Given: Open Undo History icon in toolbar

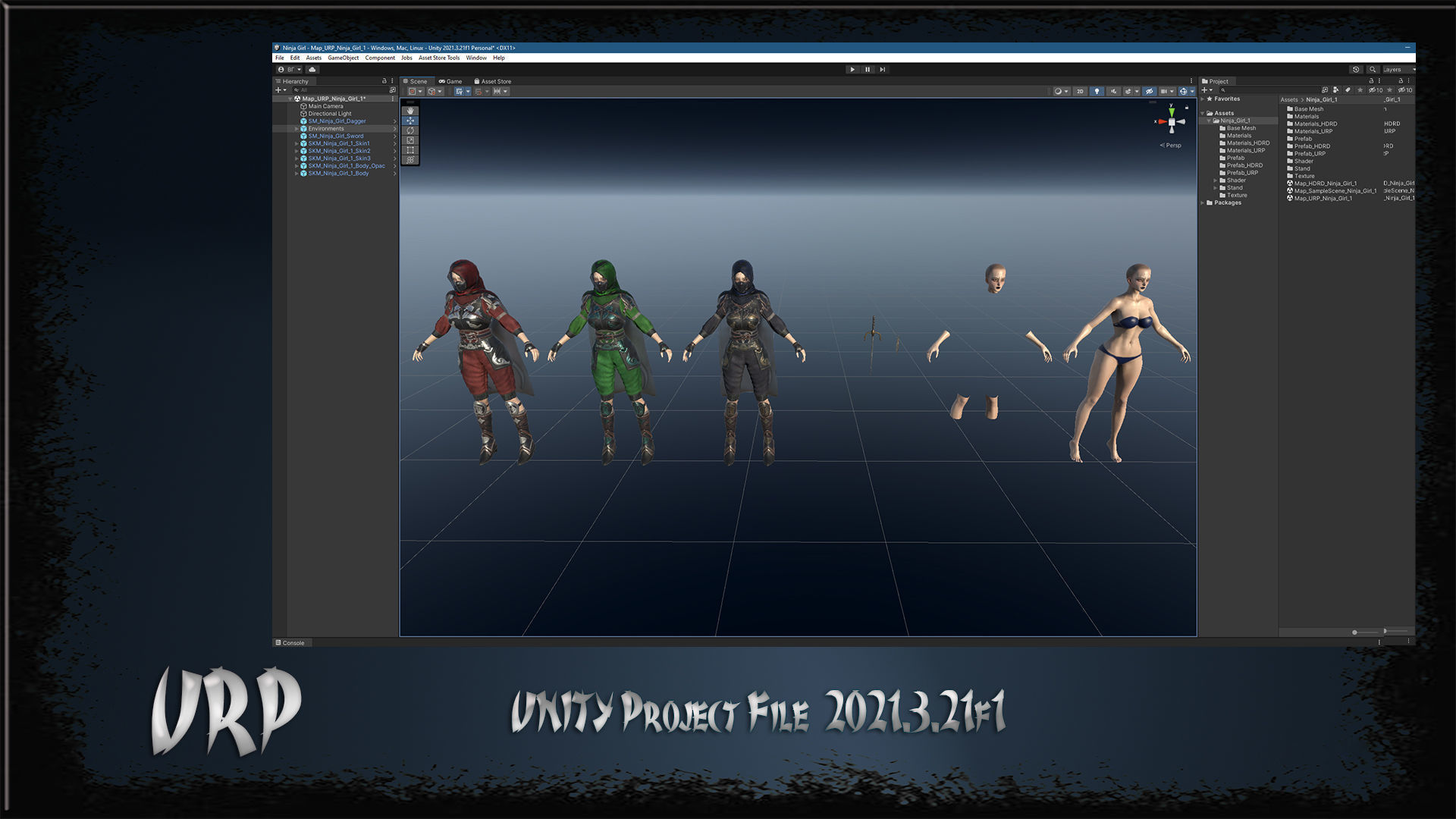Looking at the screenshot, I should [1356, 70].
